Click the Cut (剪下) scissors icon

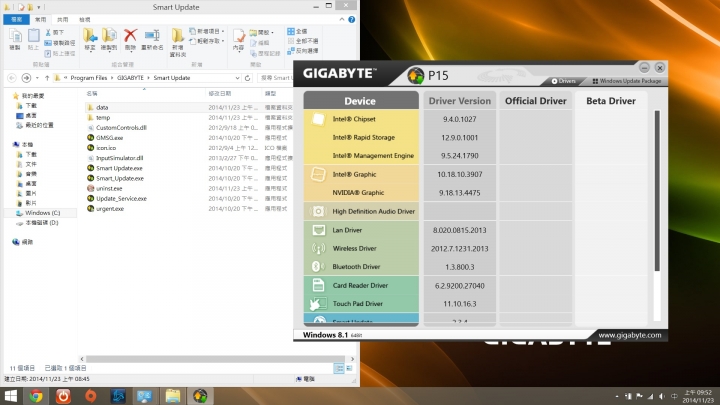click(48, 33)
